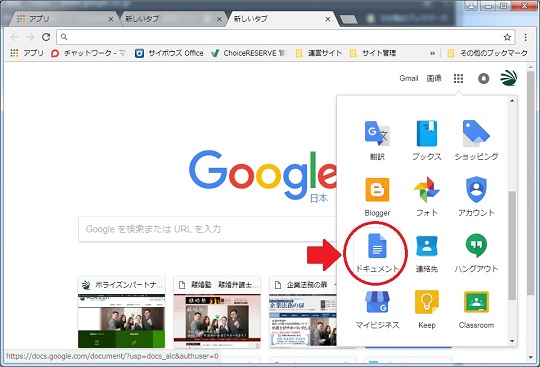Open Google Shopping app (ショッピング)
540x367 pixels.
[x=476, y=140]
